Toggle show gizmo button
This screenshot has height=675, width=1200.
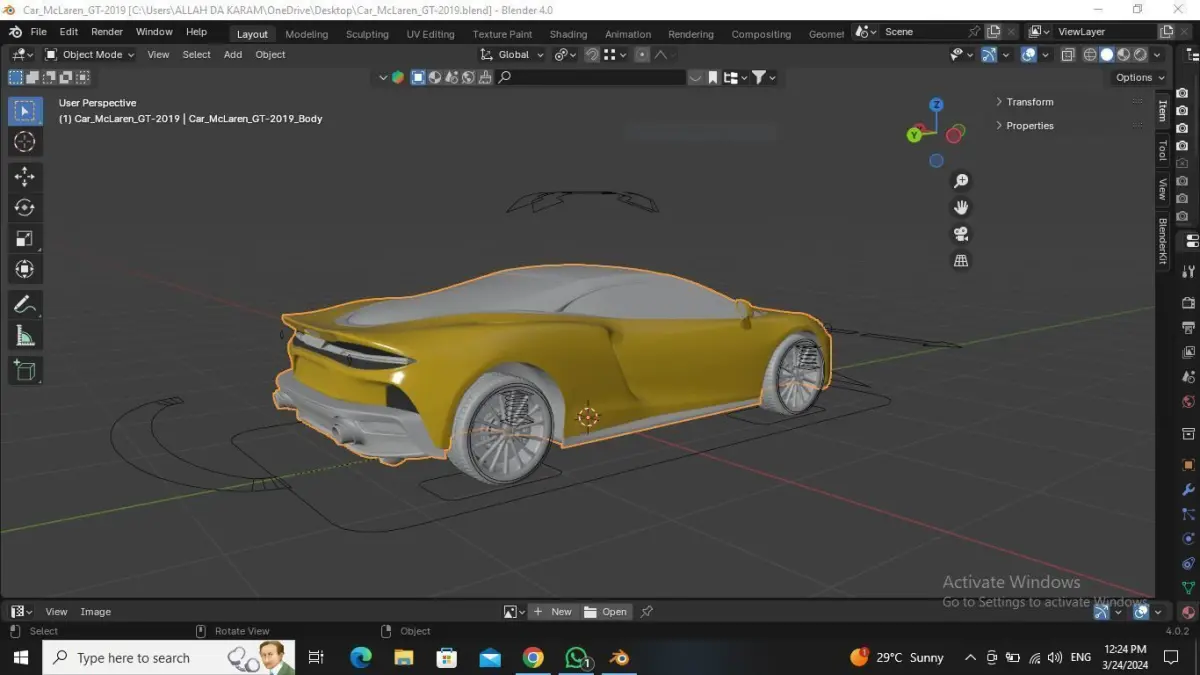989,55
